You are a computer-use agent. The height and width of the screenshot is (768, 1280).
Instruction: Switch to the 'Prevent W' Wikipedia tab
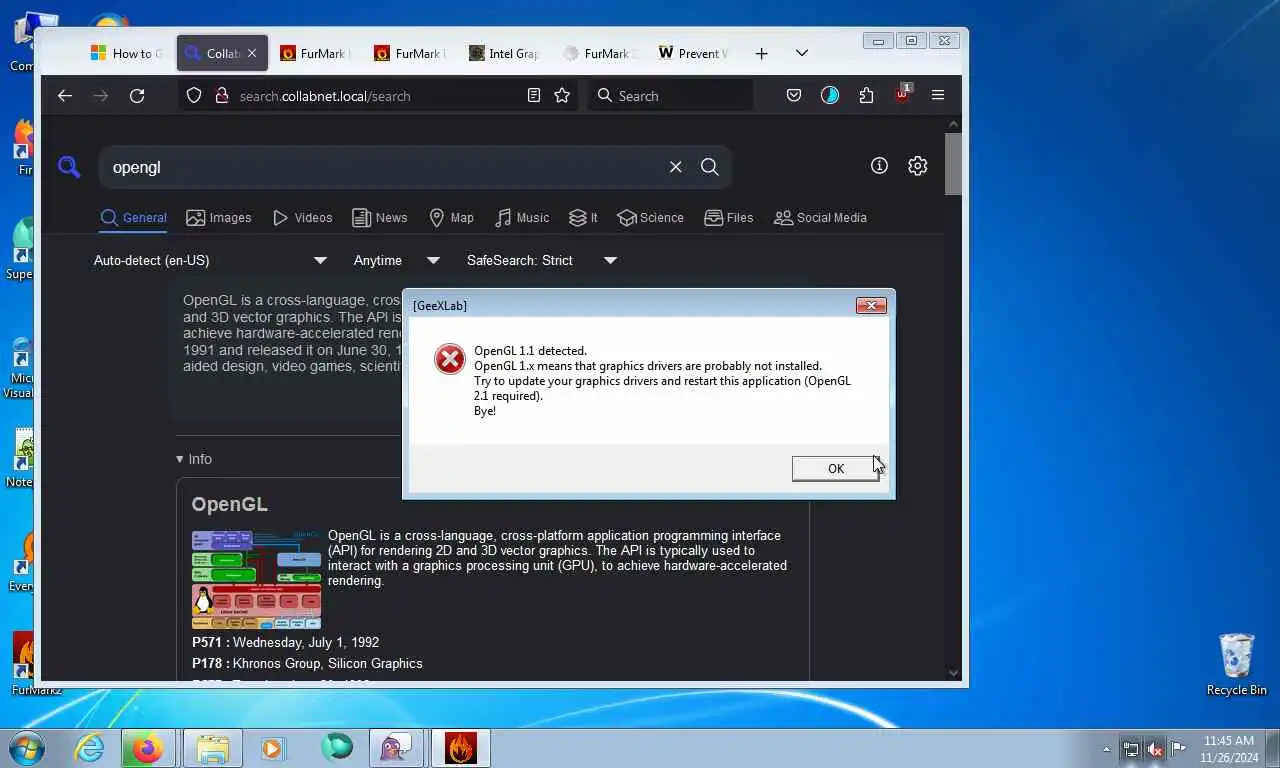pyautogui.click(x=694, y=54)
